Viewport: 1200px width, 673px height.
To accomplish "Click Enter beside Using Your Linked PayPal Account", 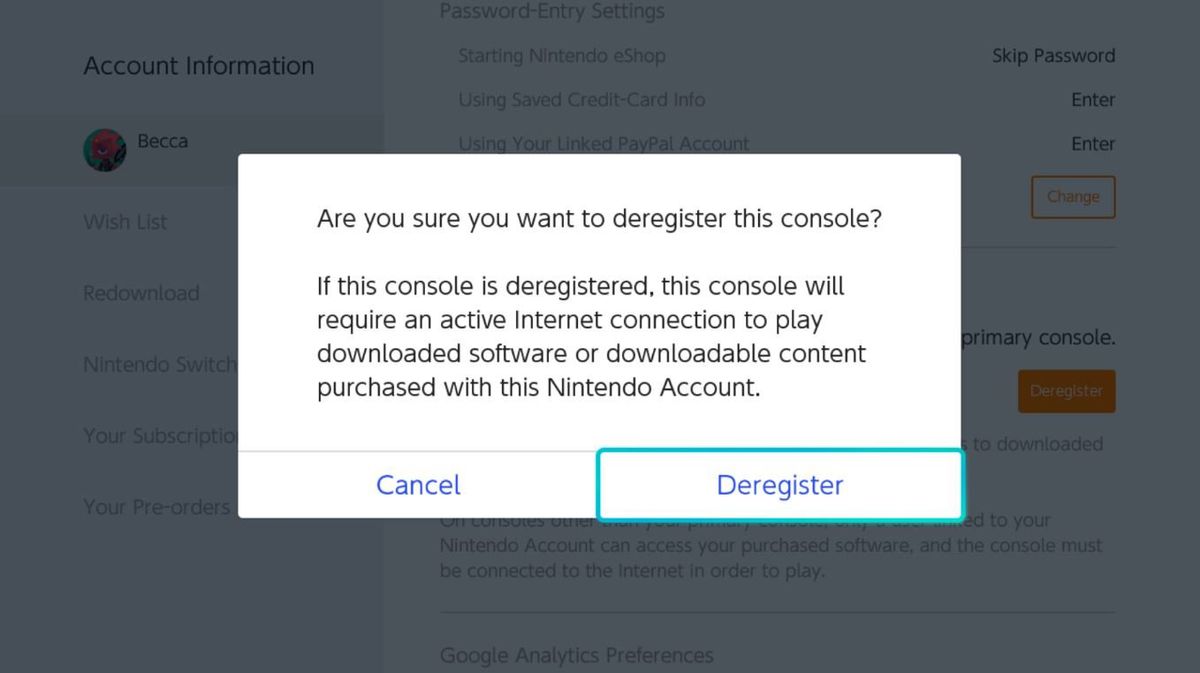I will click(x=1093, y=144).
